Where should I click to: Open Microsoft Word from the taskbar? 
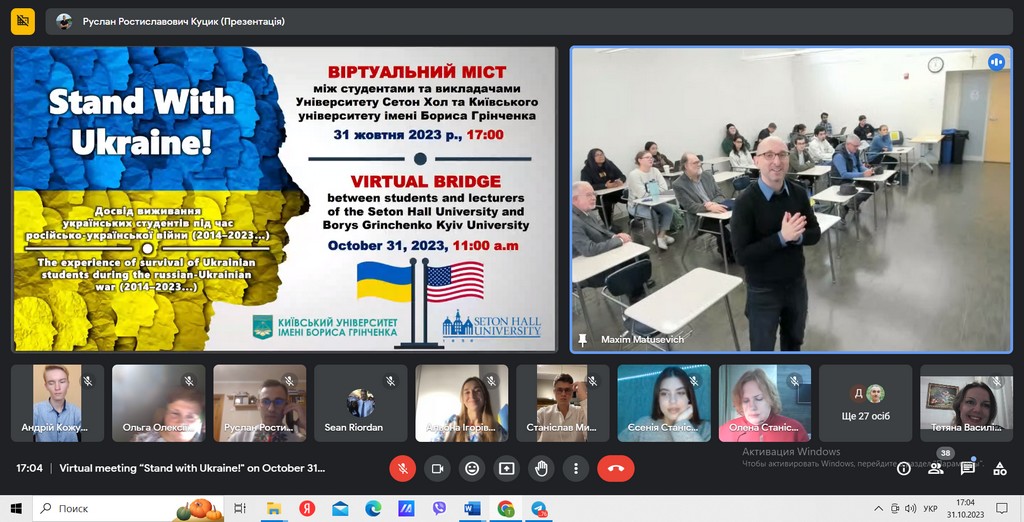(473, 508)
